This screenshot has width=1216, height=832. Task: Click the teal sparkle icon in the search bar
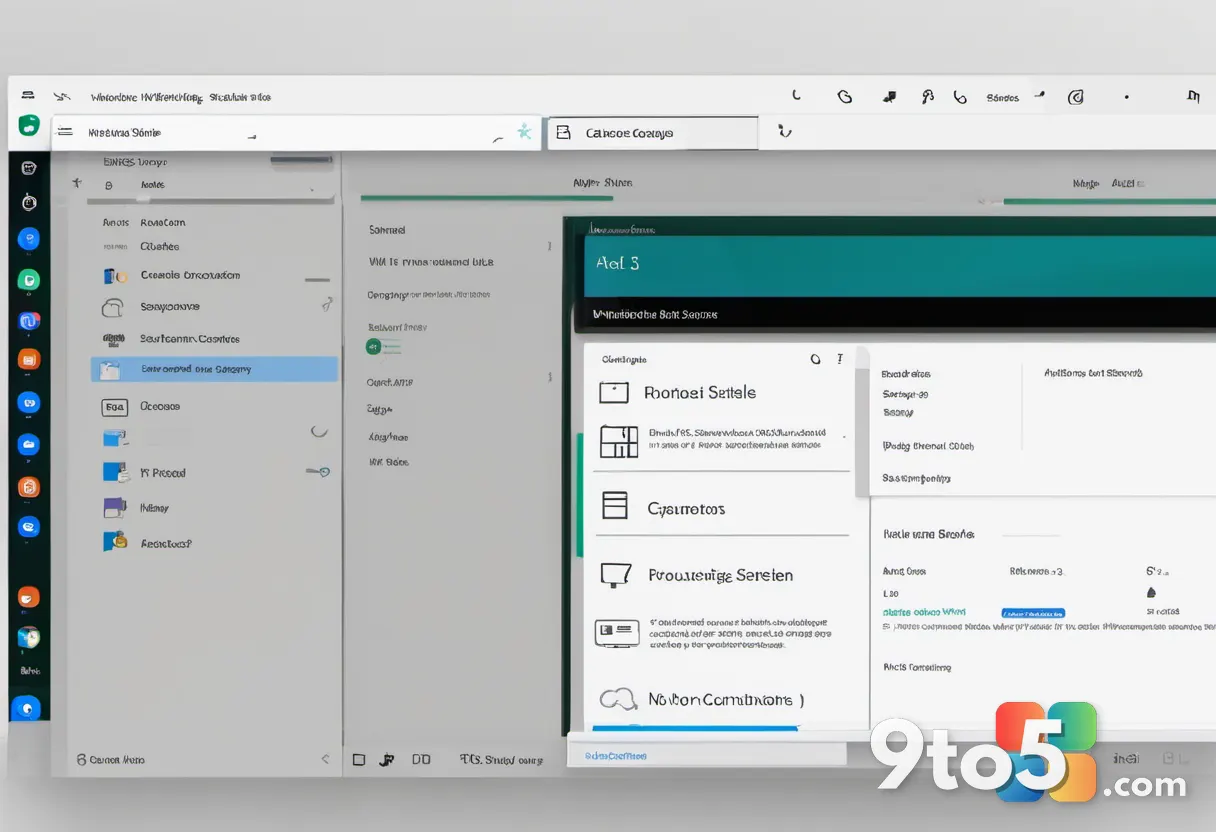[x=523, y=131]
